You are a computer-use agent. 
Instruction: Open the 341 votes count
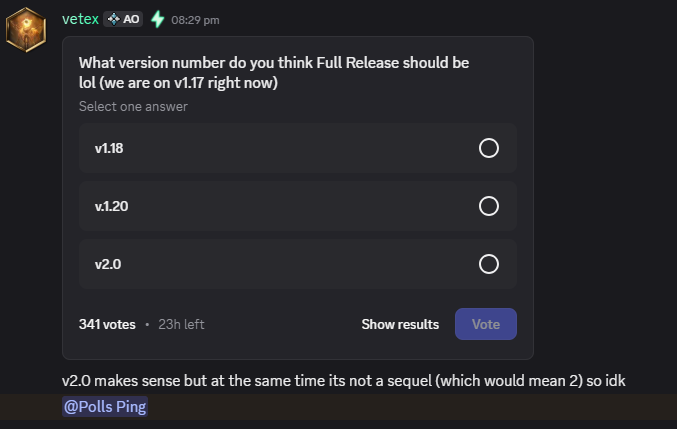(x=106, y=324)
